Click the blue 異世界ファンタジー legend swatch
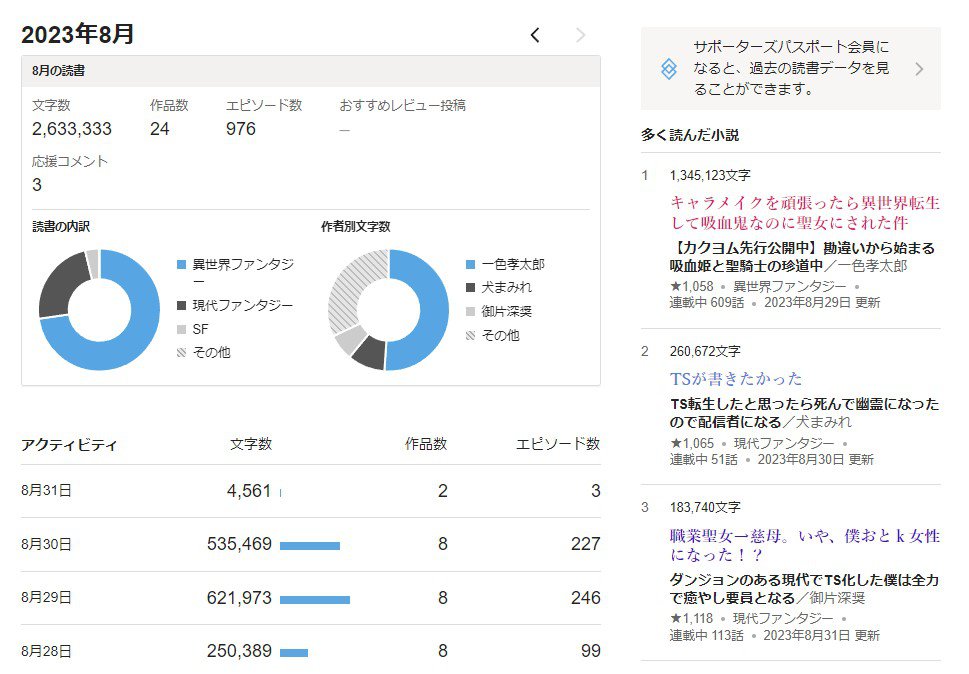 point(181,265)
